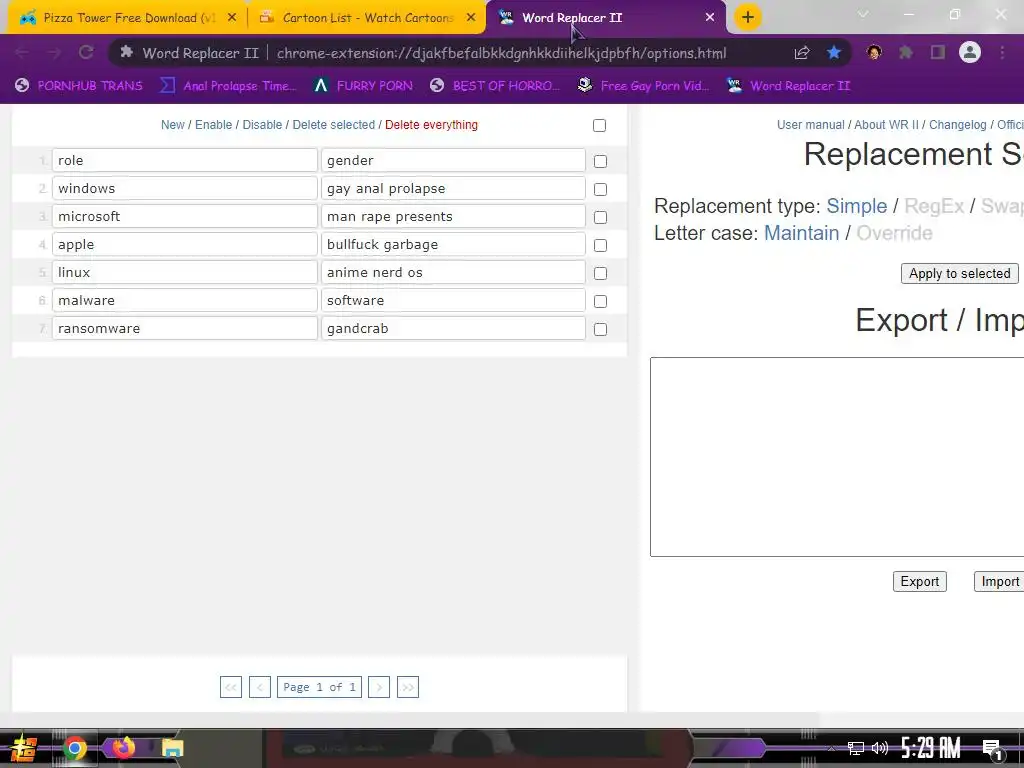The width and height of the screenshot is (1024, 768).
Task: Toggle the blue bookmark star
Action: click(x=834, y=53)
